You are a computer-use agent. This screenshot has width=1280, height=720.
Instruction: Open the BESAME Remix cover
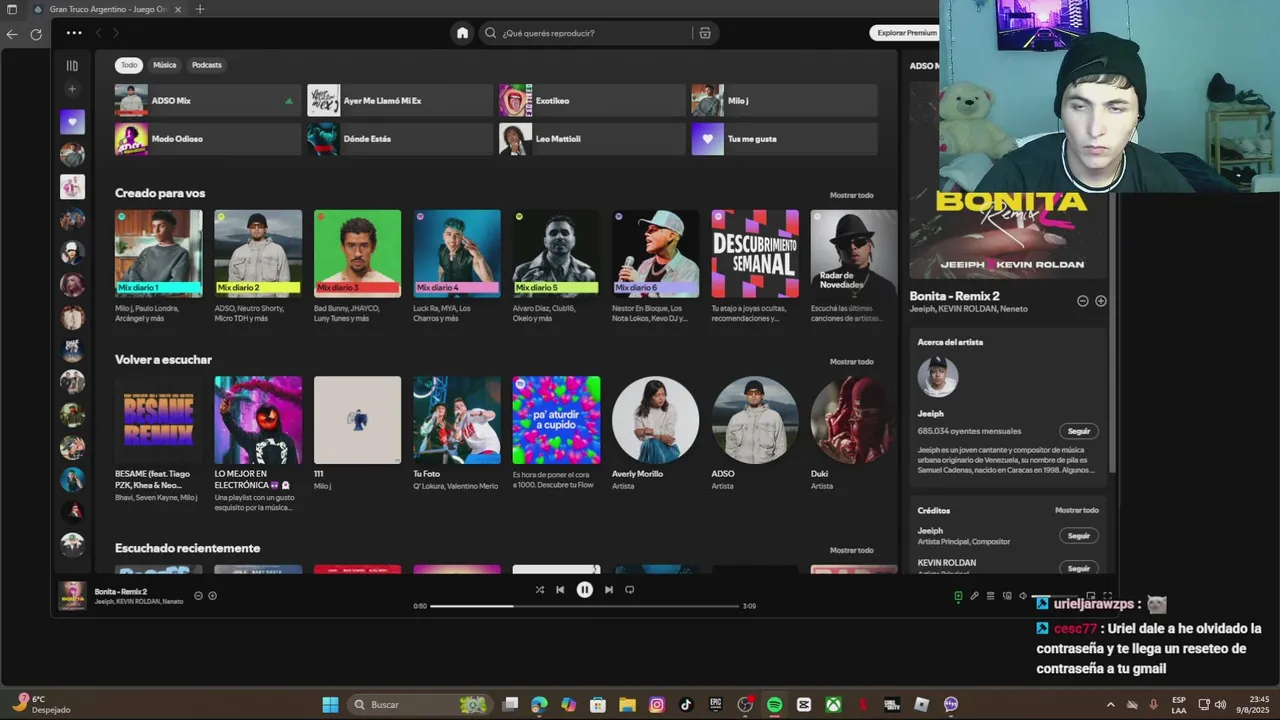[x=158, y=420]
